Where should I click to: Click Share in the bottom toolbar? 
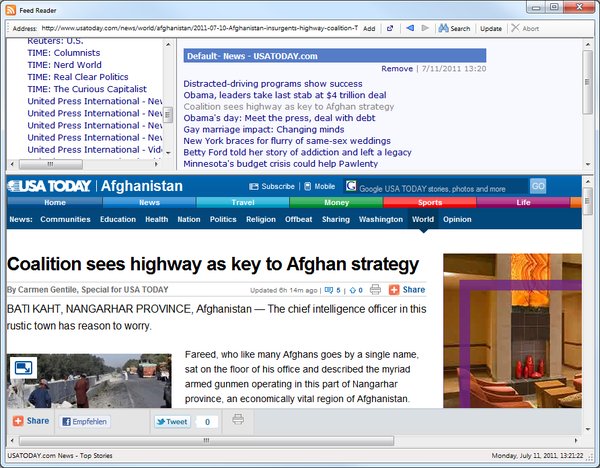pyautogui.click(x=31, y=421)
